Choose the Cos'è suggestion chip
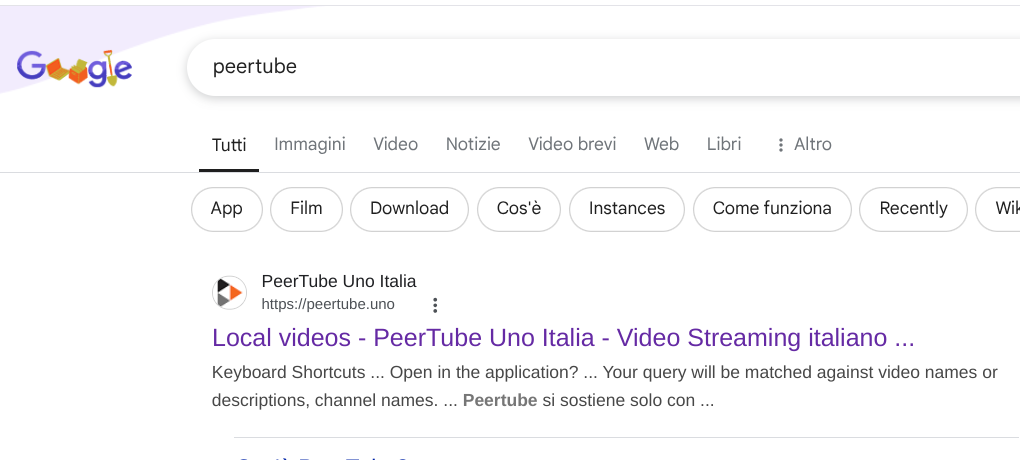 click(518, 209)
